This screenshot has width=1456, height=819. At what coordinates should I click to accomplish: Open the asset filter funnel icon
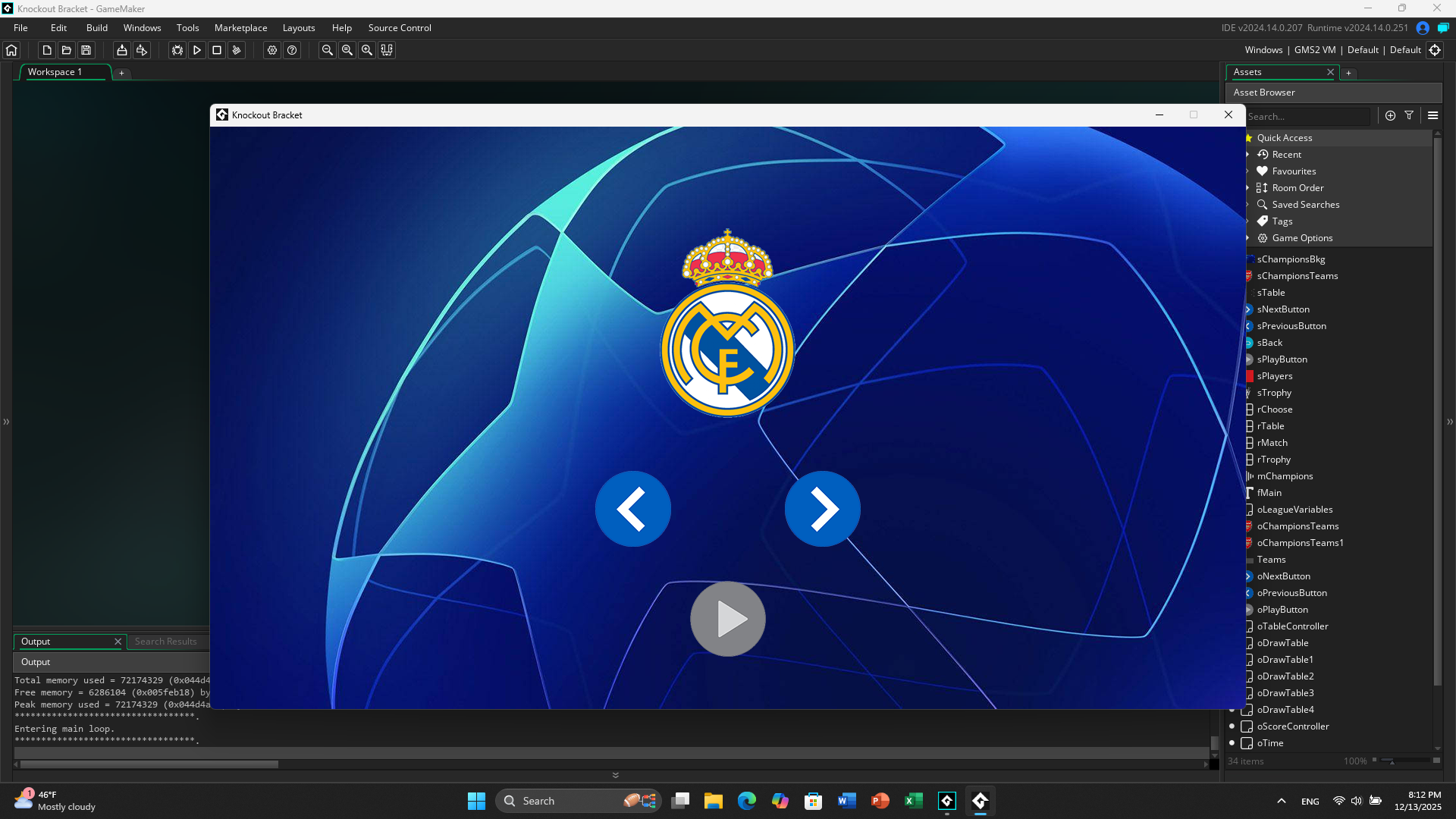(1410, 115)
